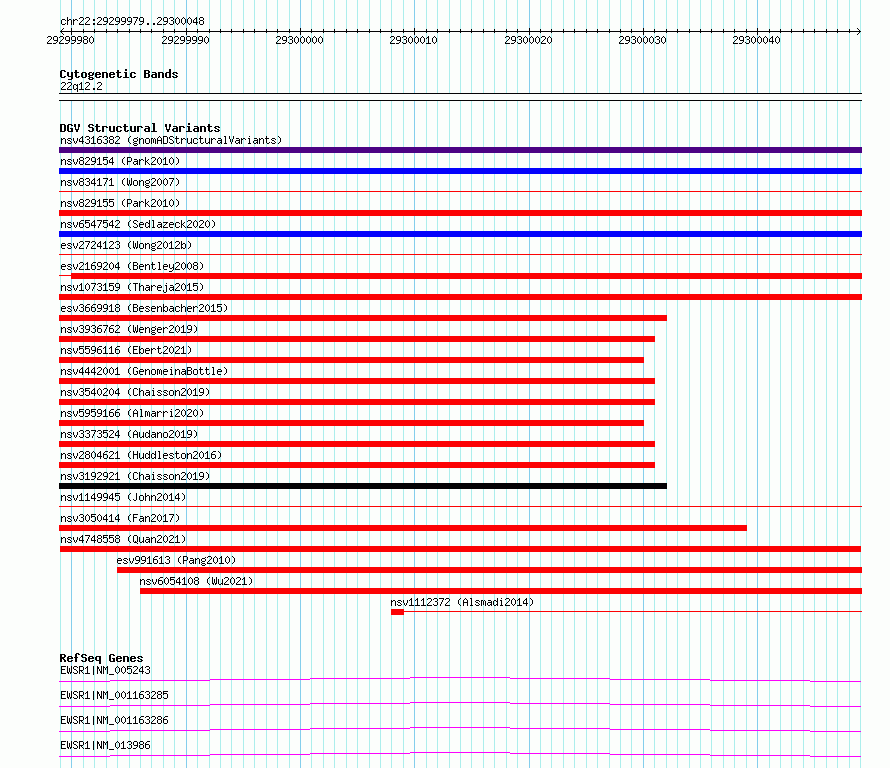Viewport: 890px width, 768px height.
Task: Click the nsv4316382 gnomAD structural variant bar
Action: [460, 150]
